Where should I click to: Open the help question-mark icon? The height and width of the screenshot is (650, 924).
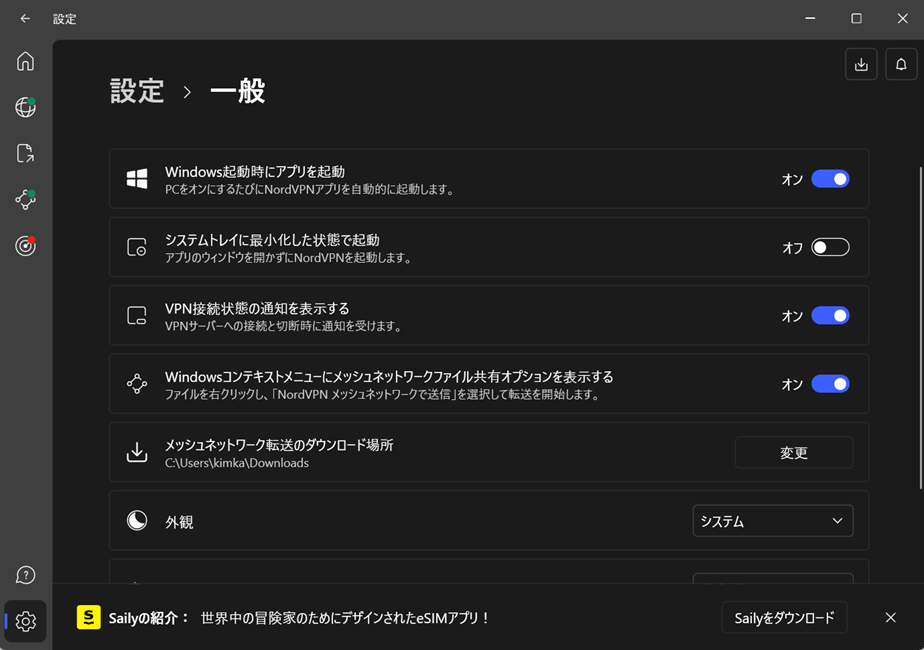coord(25,575)
